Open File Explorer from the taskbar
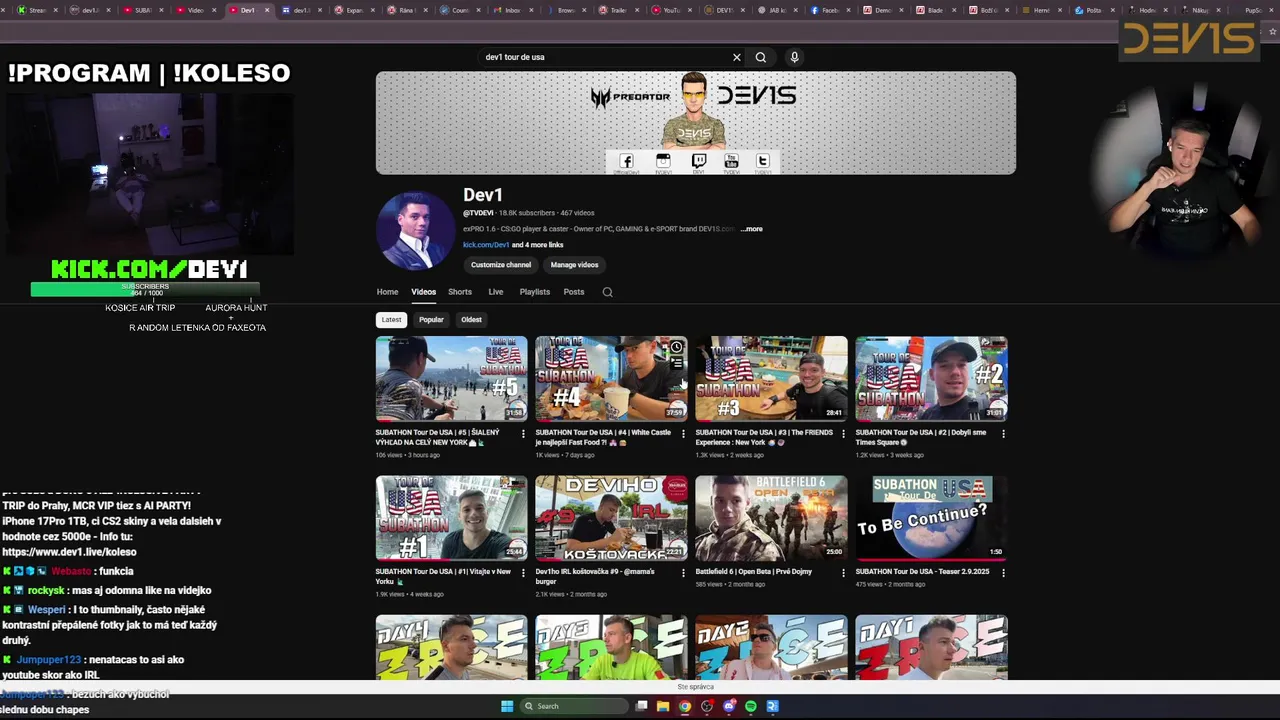This screenshot has width=1280, height=720. 662,706
